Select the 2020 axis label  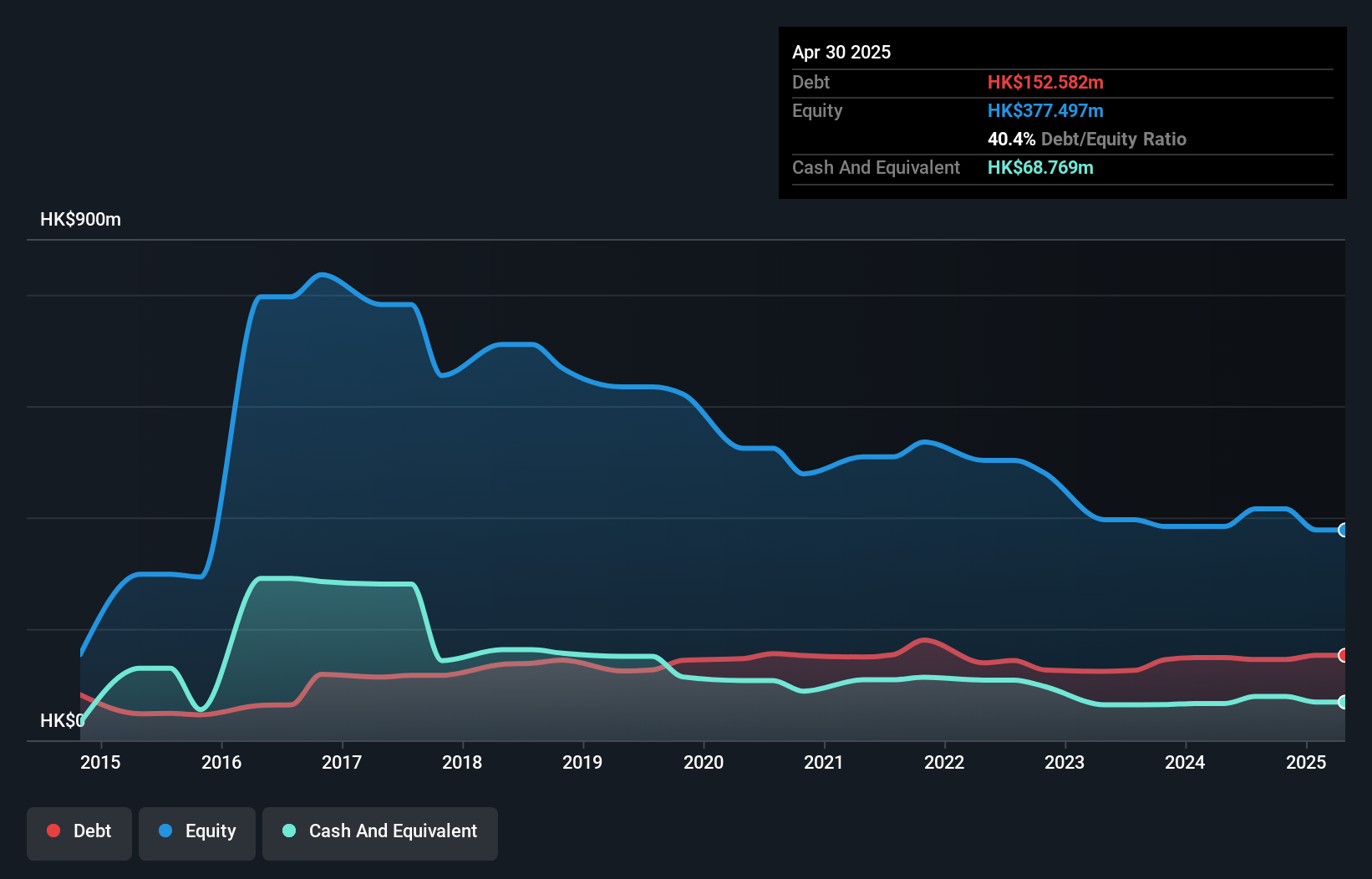(x=704, y=762)
